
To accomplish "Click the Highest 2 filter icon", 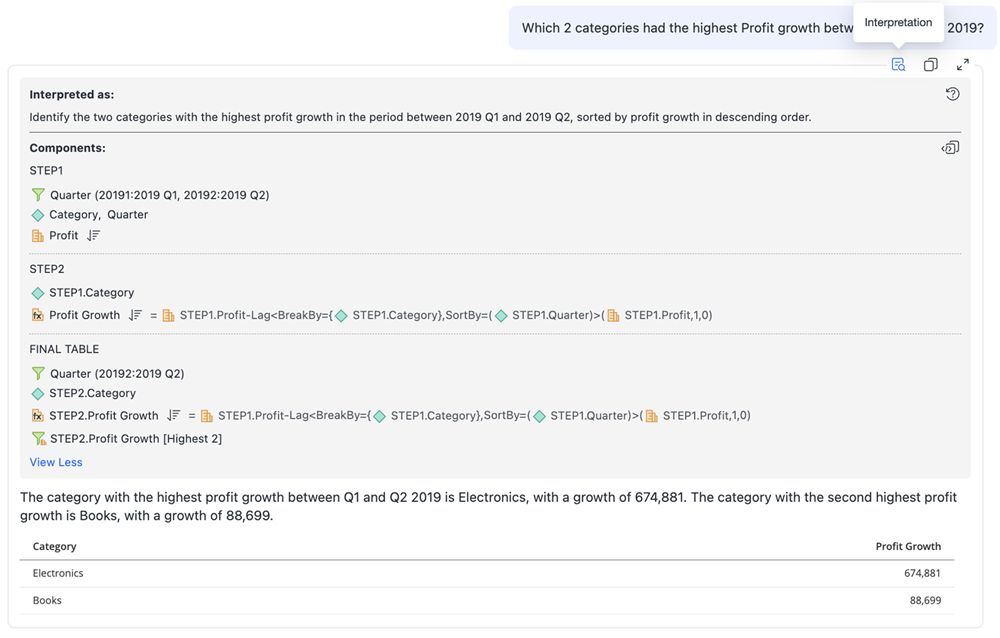I will [x=38, y=439].
